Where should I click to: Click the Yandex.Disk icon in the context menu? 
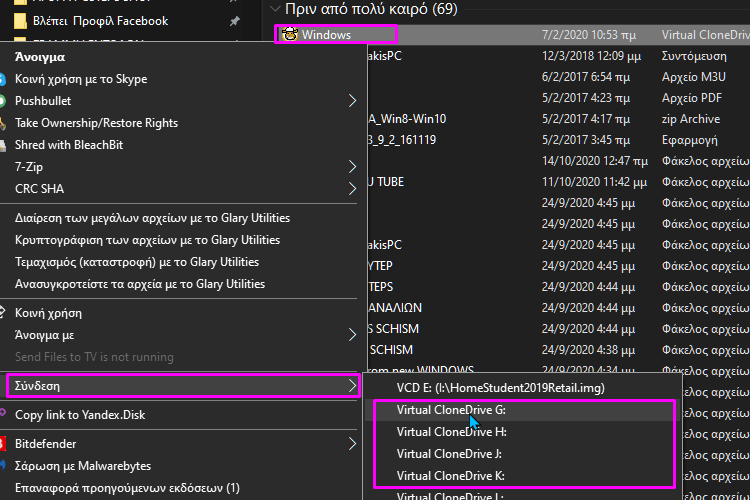click(x=2, y=413)
